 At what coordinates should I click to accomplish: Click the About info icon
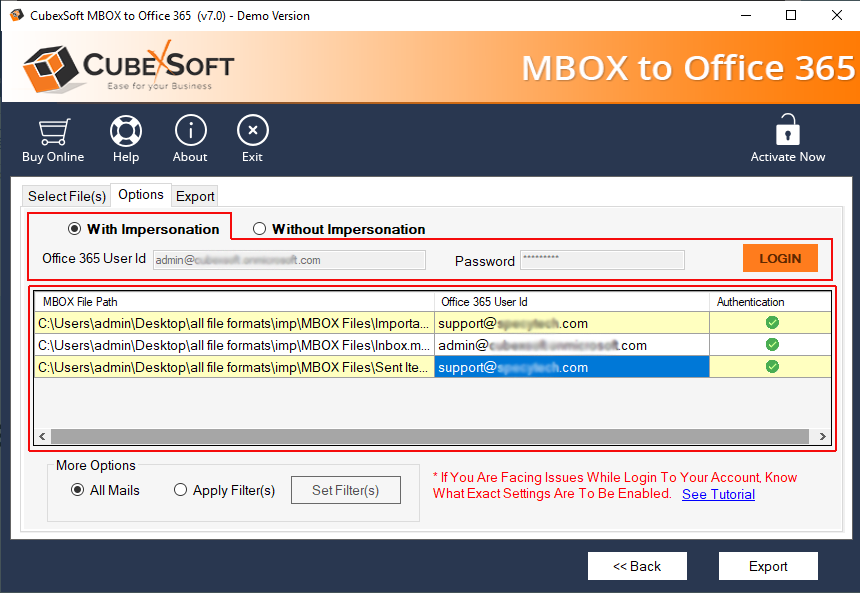pyautogui.click(x=190, y=131)
